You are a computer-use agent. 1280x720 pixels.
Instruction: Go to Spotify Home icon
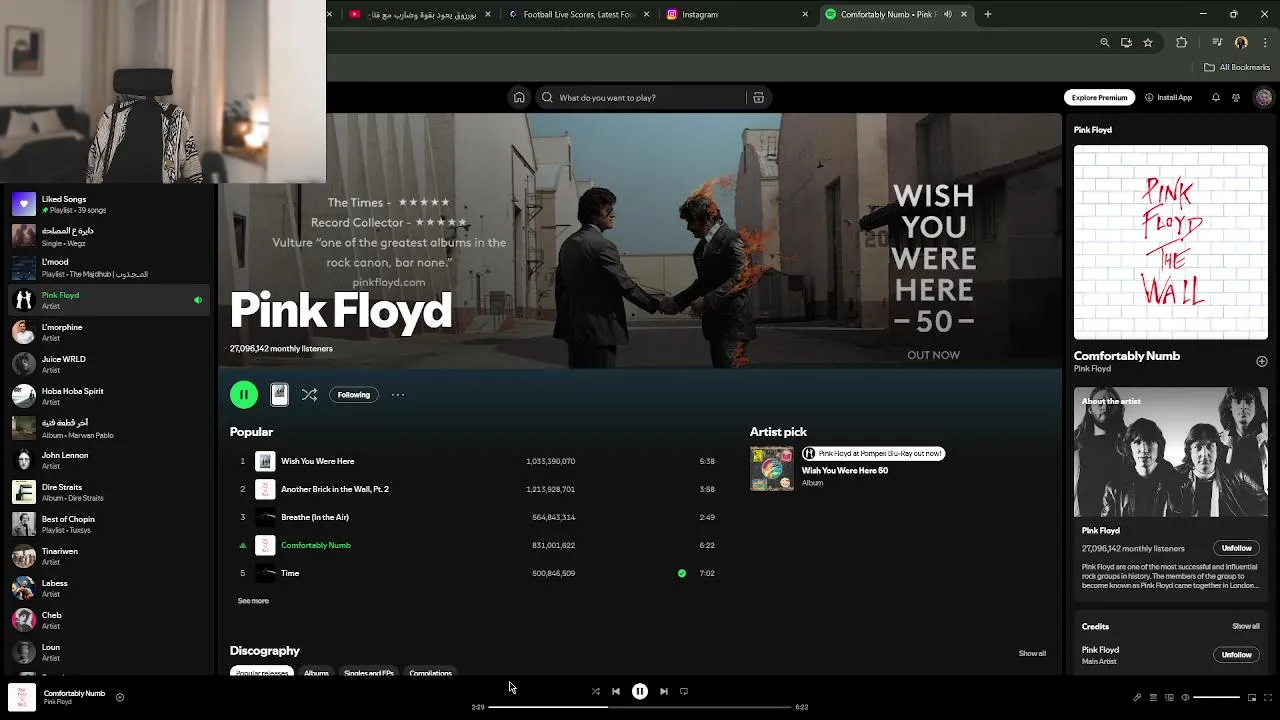pyautogui.click(x=519, y=97)
